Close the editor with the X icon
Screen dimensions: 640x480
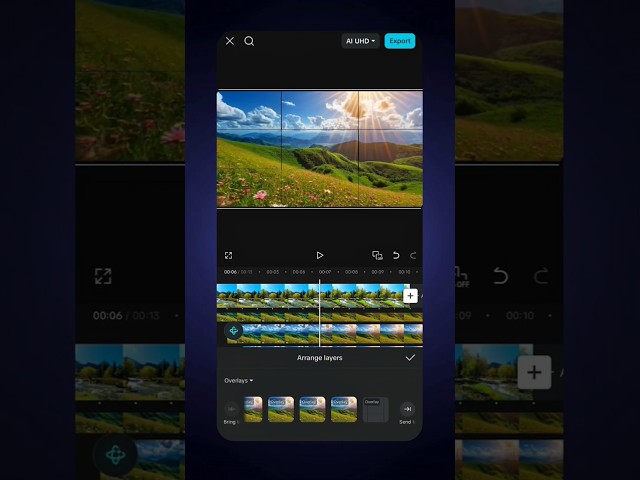click(230, 41)
